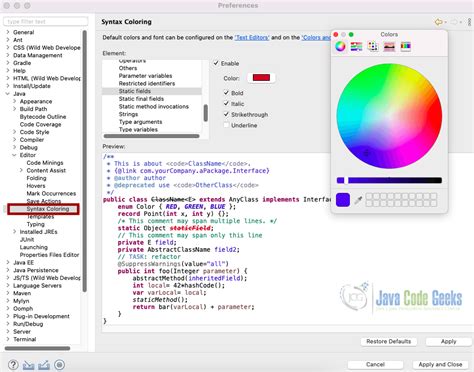
Task: Click the Element list horizontal scrollbar
Action: pyautogui.click(x=152, y=136)
